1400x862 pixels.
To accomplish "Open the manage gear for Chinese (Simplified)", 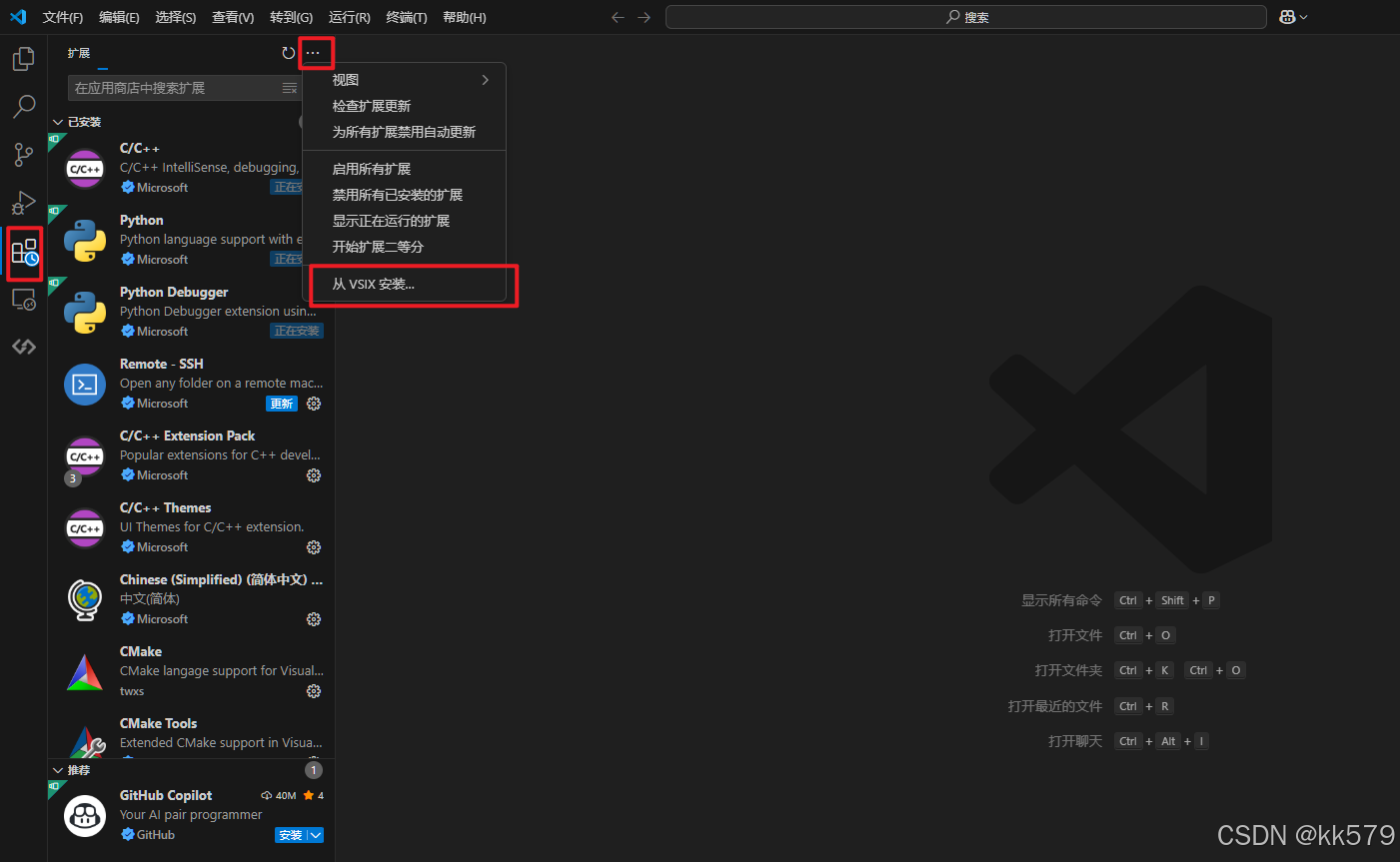I will (x=314, y=619).
